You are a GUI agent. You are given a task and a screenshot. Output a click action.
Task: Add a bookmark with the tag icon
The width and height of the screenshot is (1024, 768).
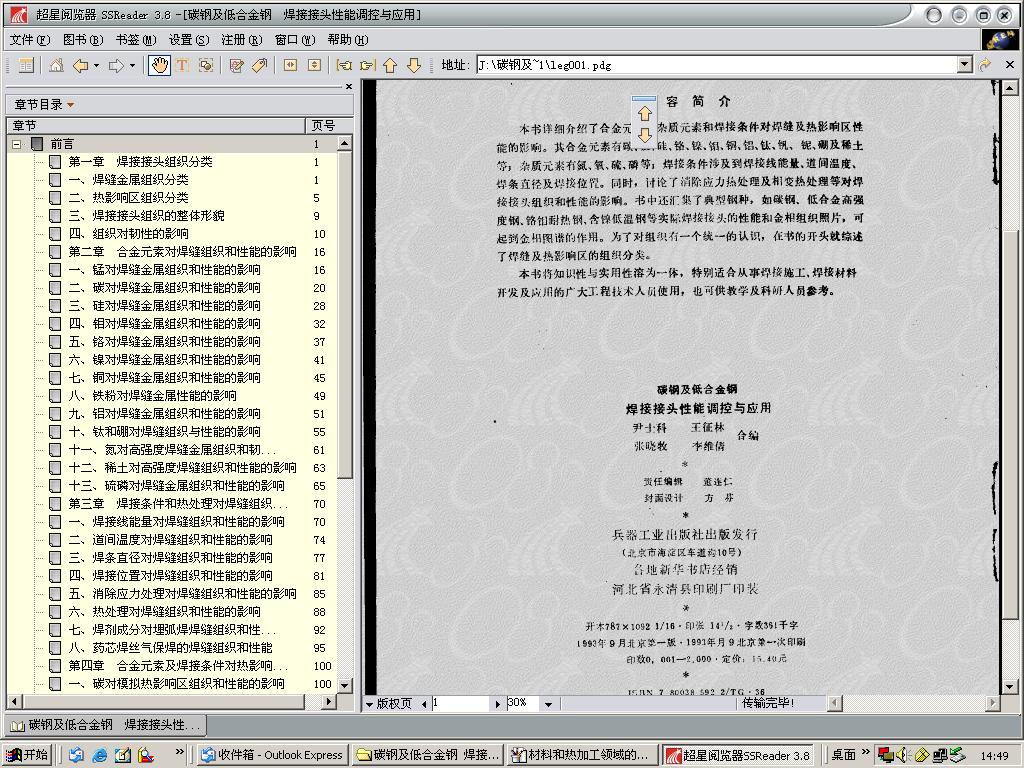coord(260,65)
